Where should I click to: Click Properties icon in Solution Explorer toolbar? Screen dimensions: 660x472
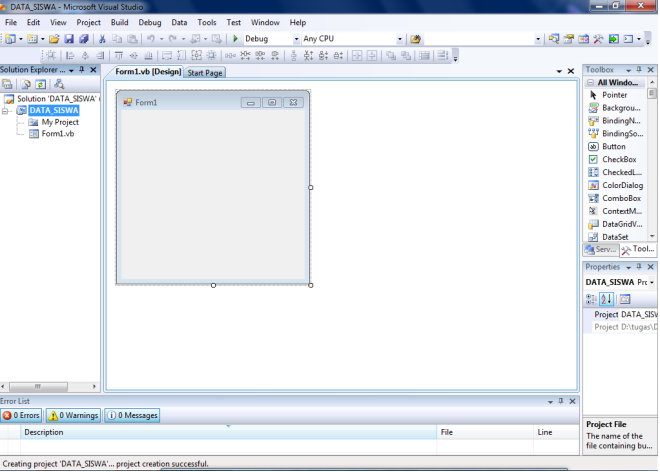[7, 84]
